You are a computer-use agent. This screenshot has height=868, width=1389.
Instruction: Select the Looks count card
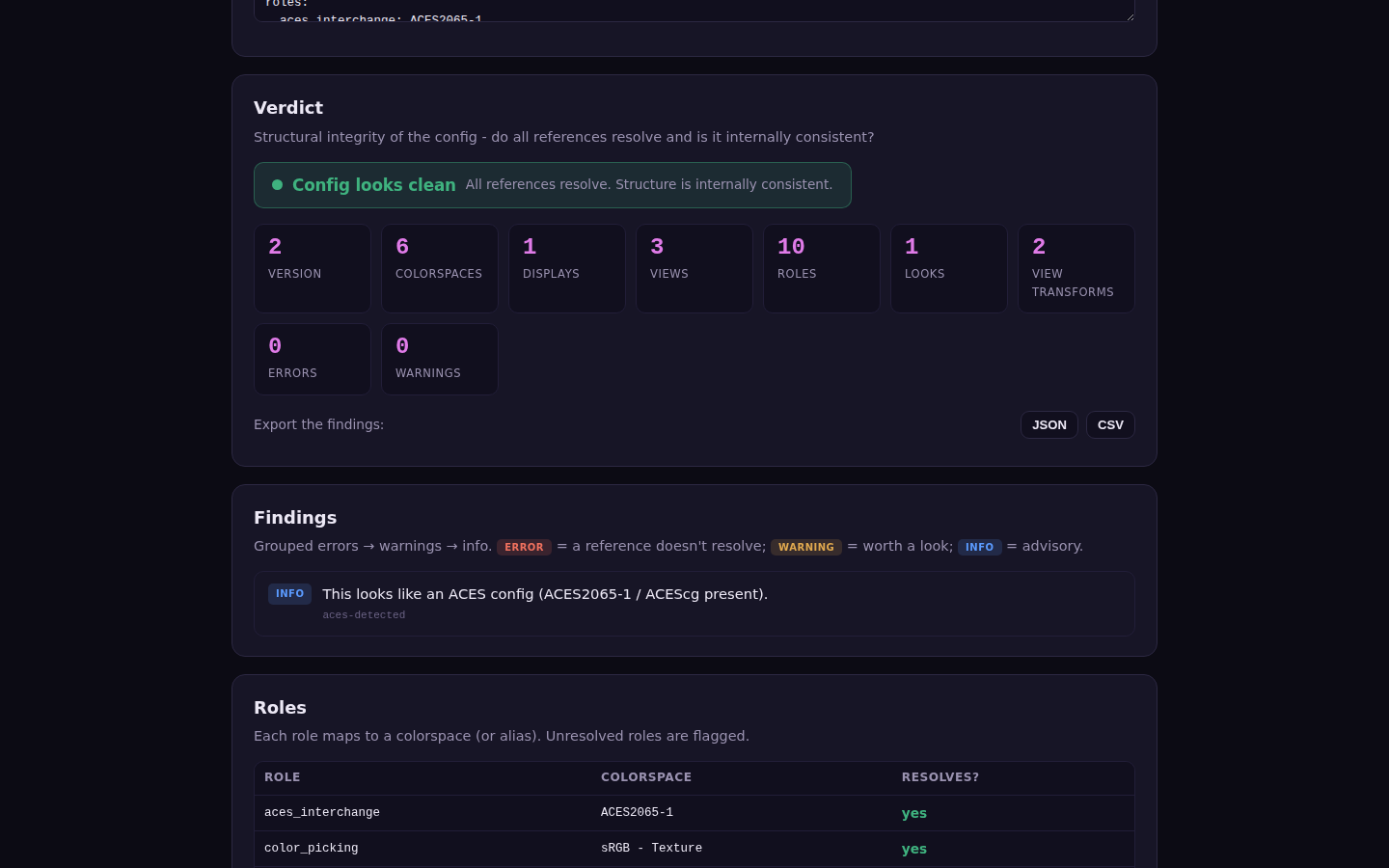(949, 269)
